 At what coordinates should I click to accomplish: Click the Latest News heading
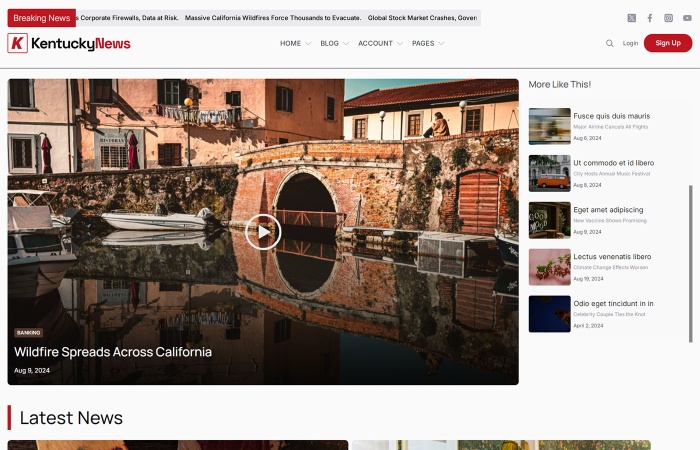[x=71, y=418]
